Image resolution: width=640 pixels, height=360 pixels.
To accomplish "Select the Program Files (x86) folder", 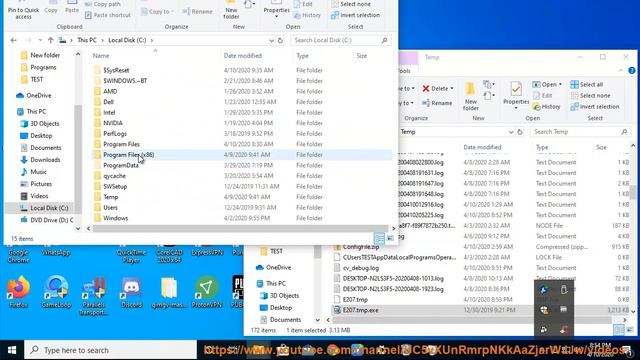I will coord(242,155).
